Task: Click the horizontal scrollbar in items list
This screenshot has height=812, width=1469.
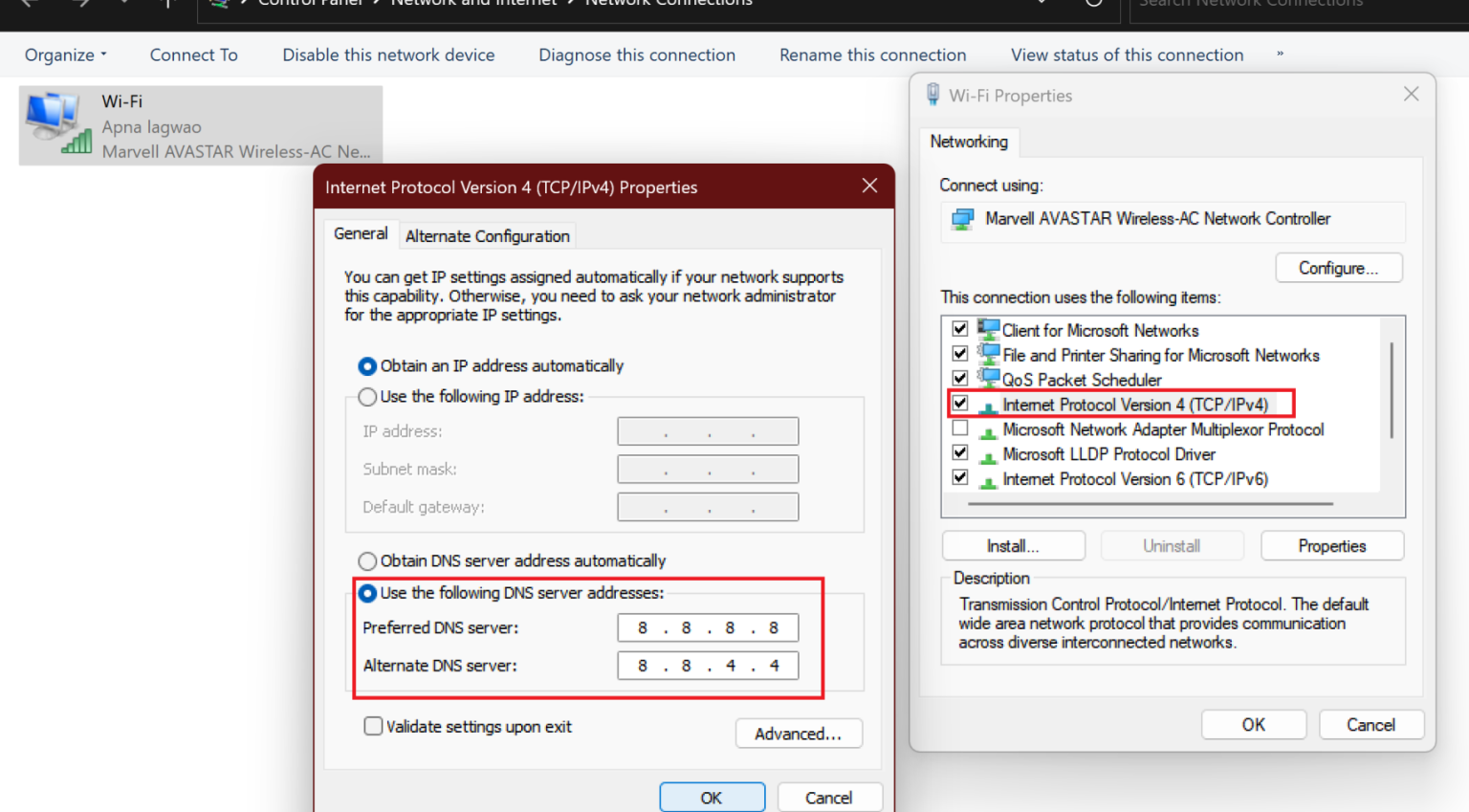Action: [1151, 503]
